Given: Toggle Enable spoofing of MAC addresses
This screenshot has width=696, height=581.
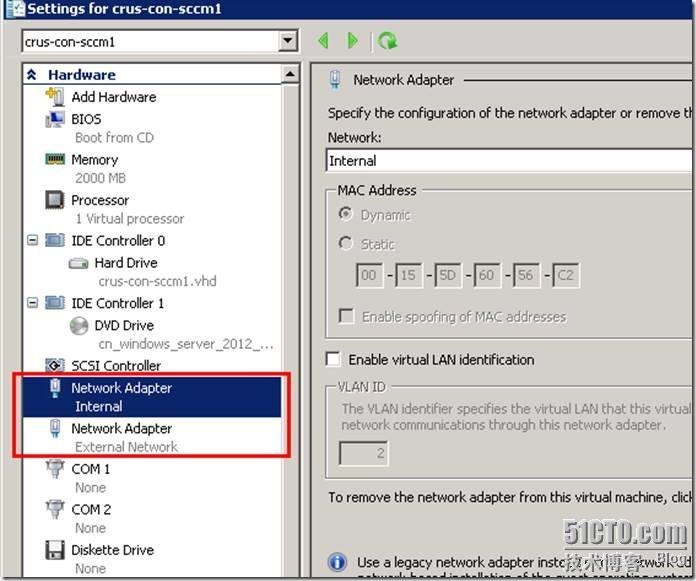Looking at the screenshot, I should pyautogui.click(x=346, y=316).
